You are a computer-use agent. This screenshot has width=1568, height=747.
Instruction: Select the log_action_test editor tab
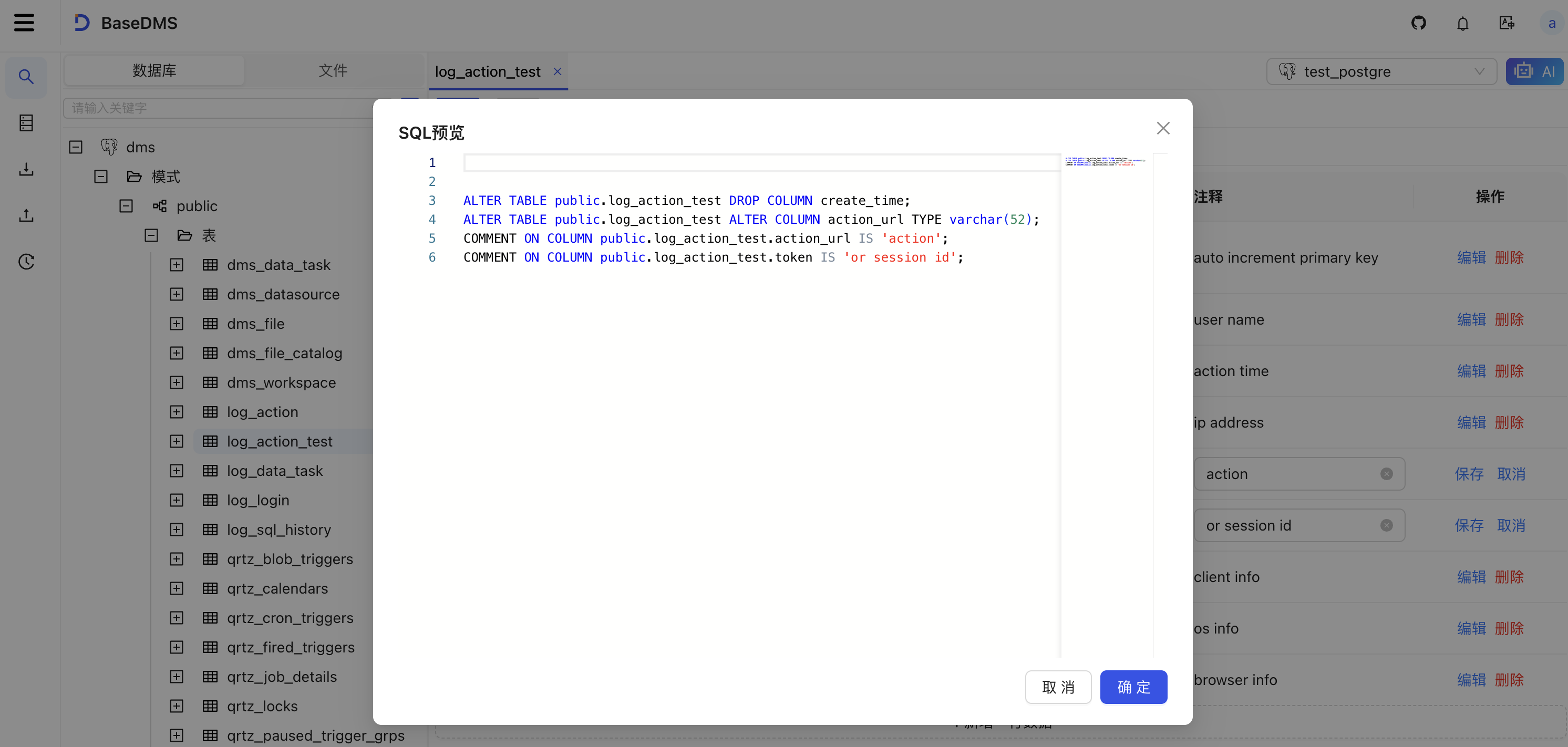click(488, 72)
